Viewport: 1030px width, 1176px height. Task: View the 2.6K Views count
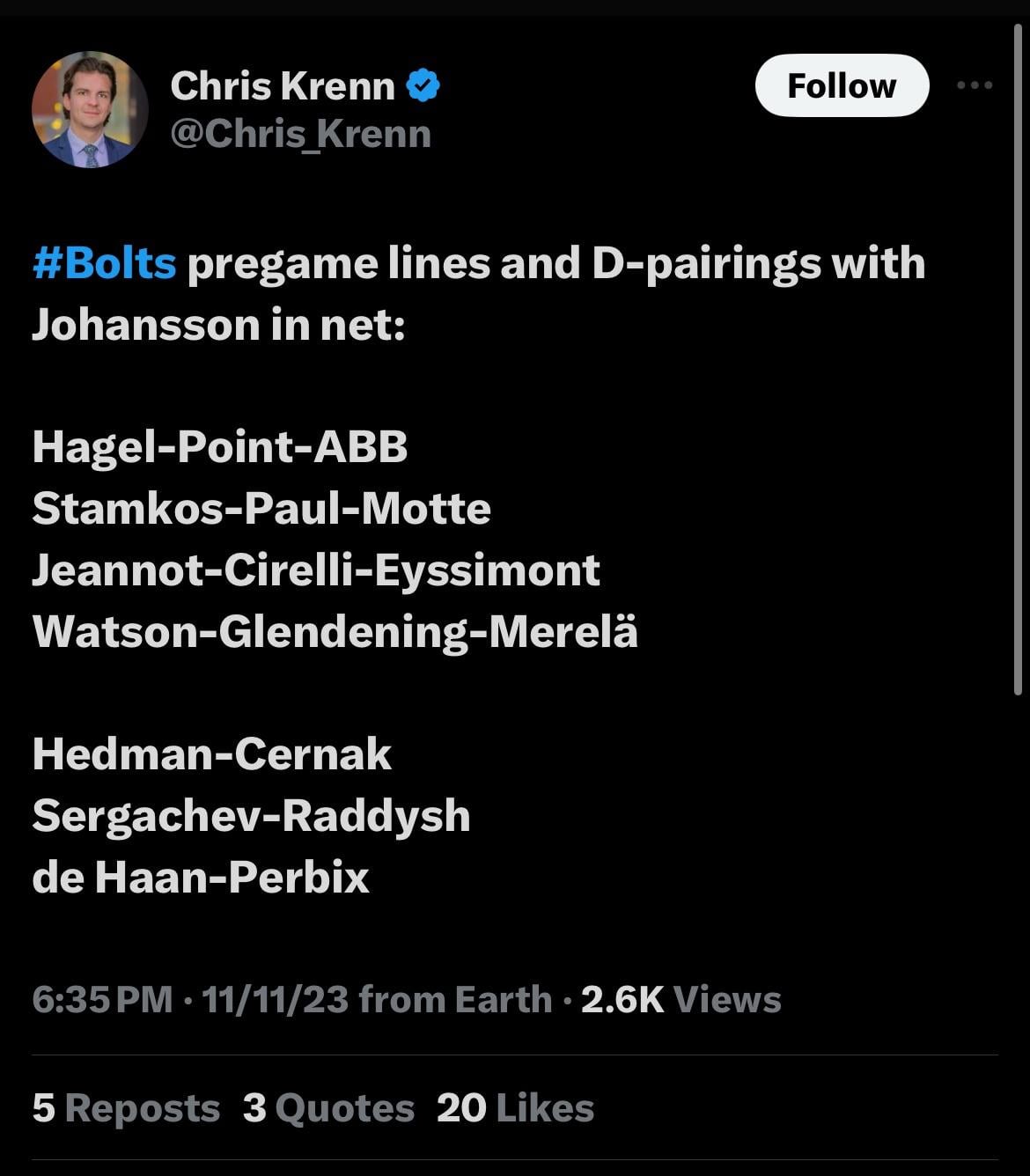click(681, 1000)
